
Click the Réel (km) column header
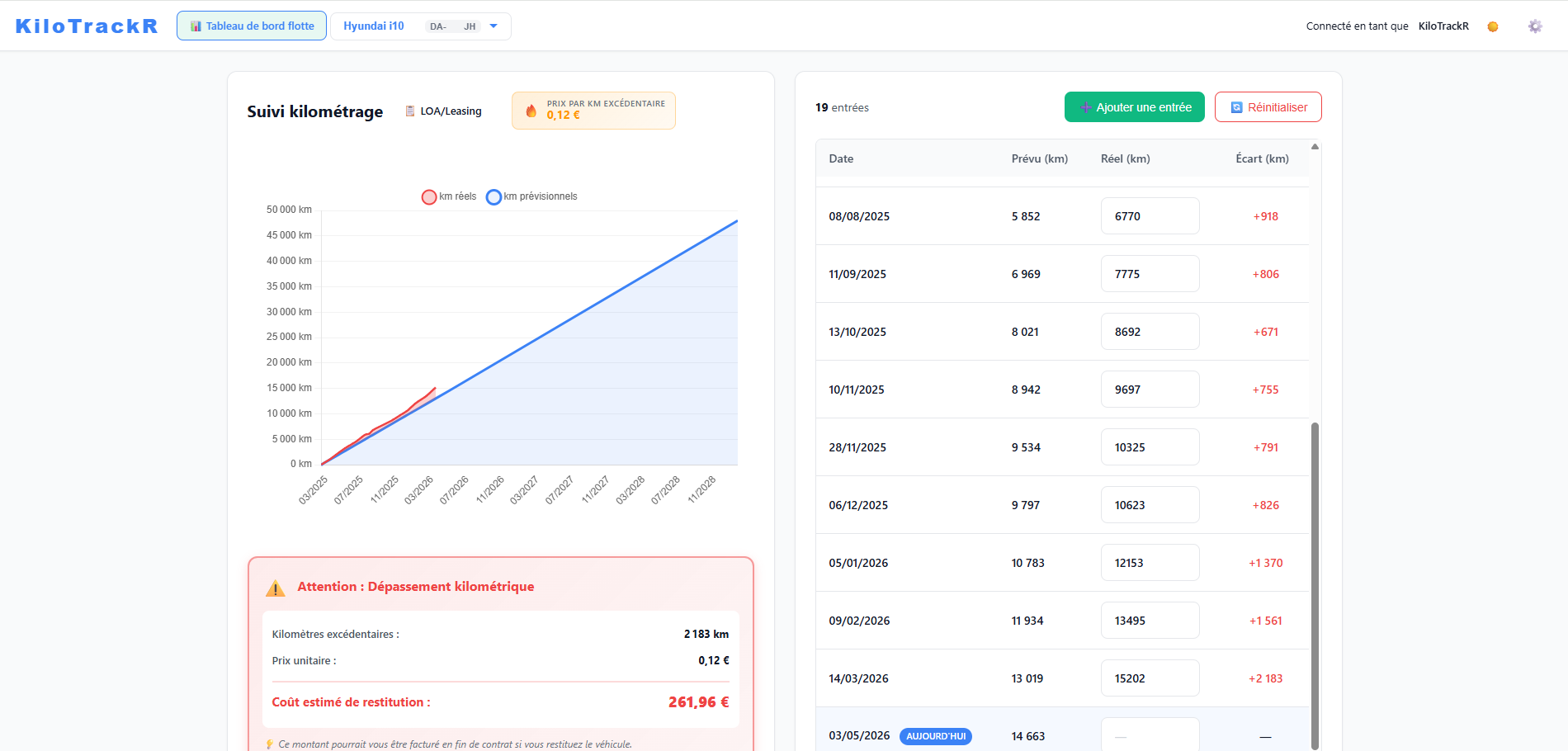tap(1126, 158)
